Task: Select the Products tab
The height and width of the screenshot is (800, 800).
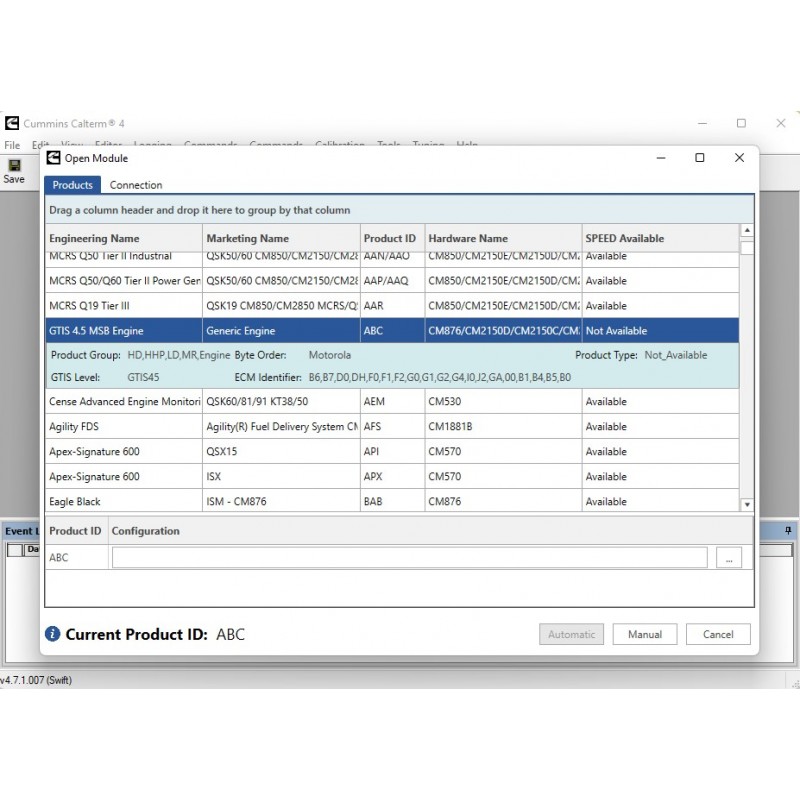Action: 72,185
